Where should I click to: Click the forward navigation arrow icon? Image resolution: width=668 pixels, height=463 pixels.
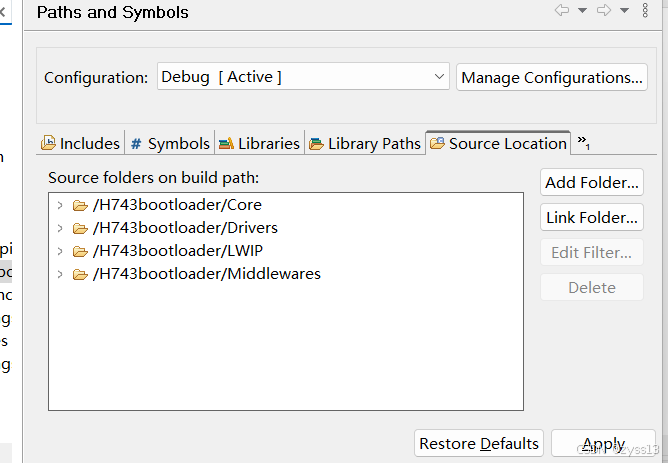coord(604,10)
